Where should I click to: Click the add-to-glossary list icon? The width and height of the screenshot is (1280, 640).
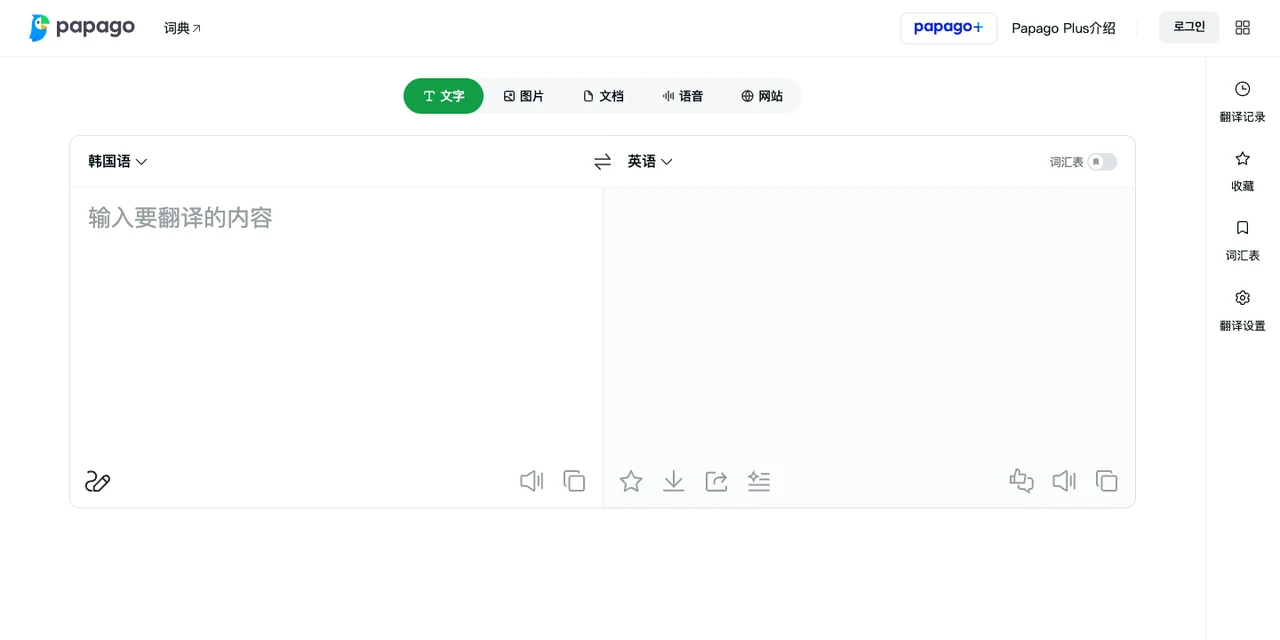[759, 481]
